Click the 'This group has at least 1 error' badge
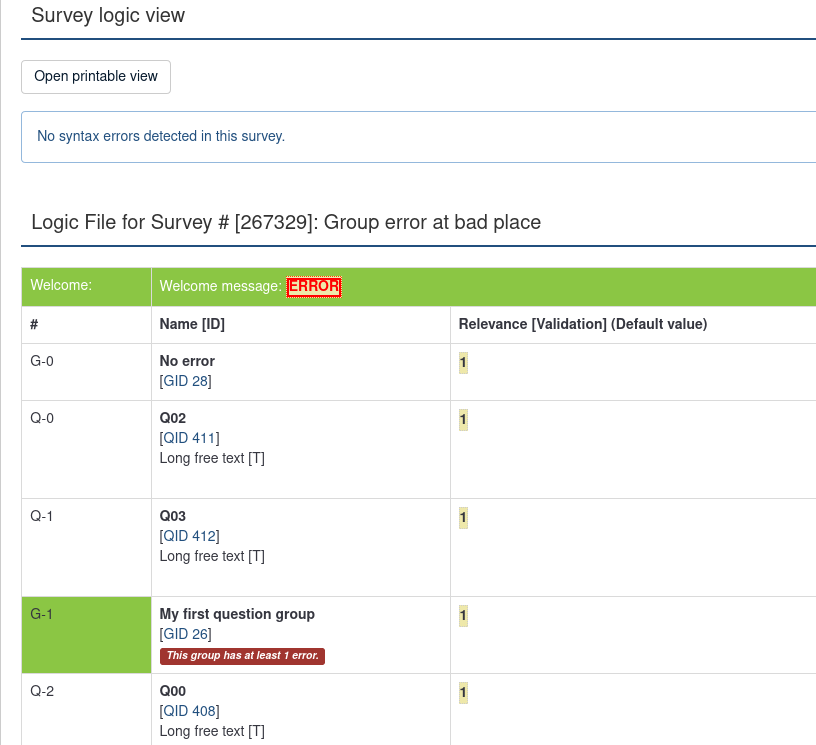 [x=243, y=656]
